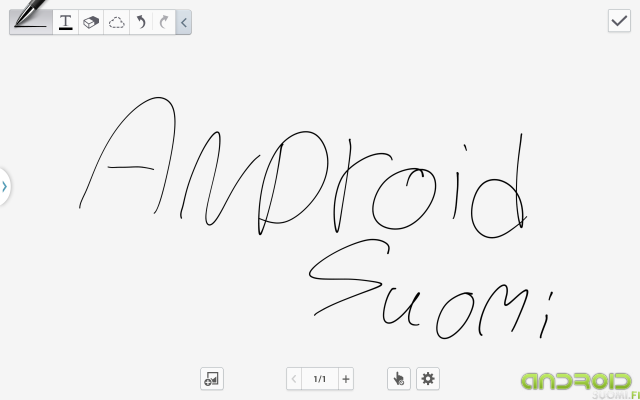Expand the left side panel arrow
This screenshot has width=640, height=400.
pyautogui.click(x=4, y=187)
